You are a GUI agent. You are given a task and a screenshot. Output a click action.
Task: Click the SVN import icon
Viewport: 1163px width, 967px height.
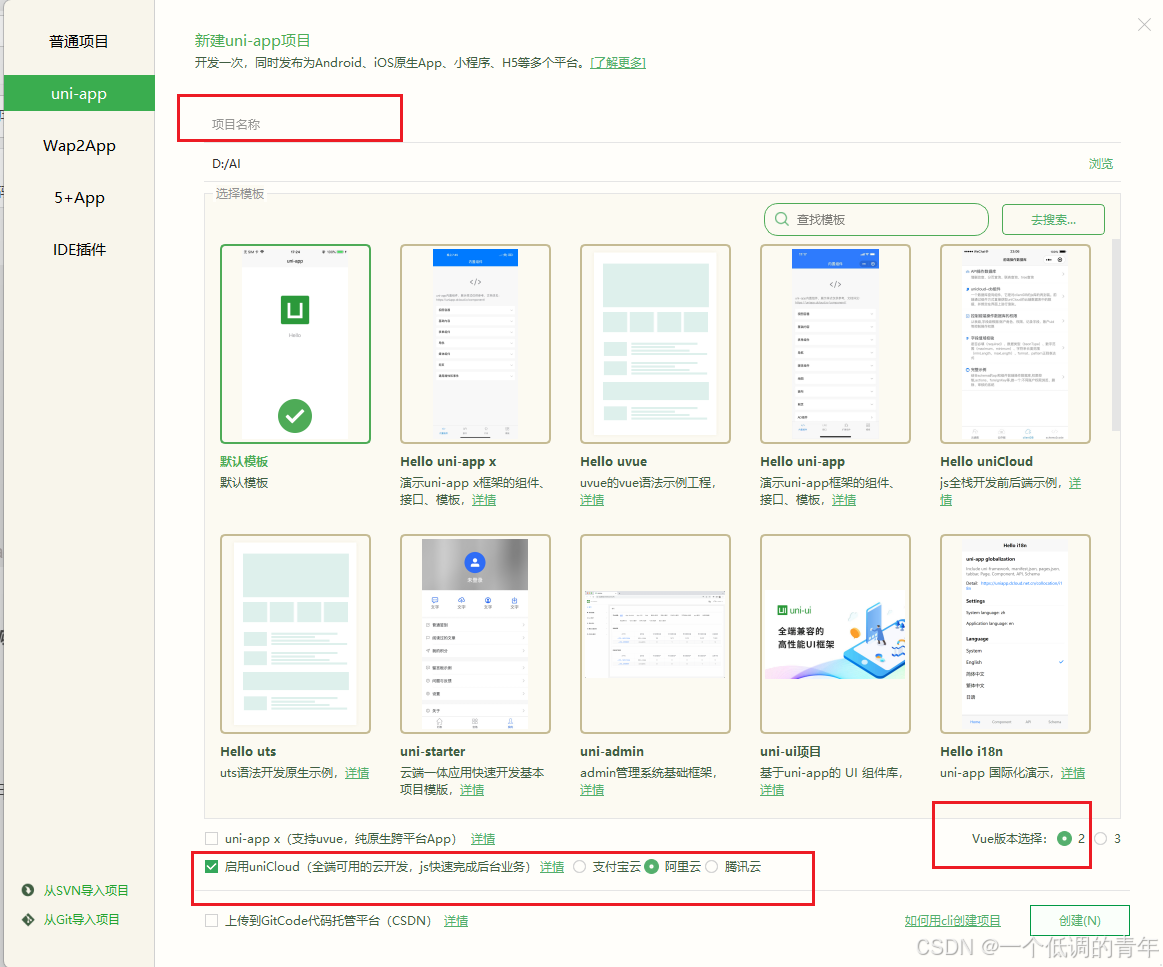pos(28,891)
